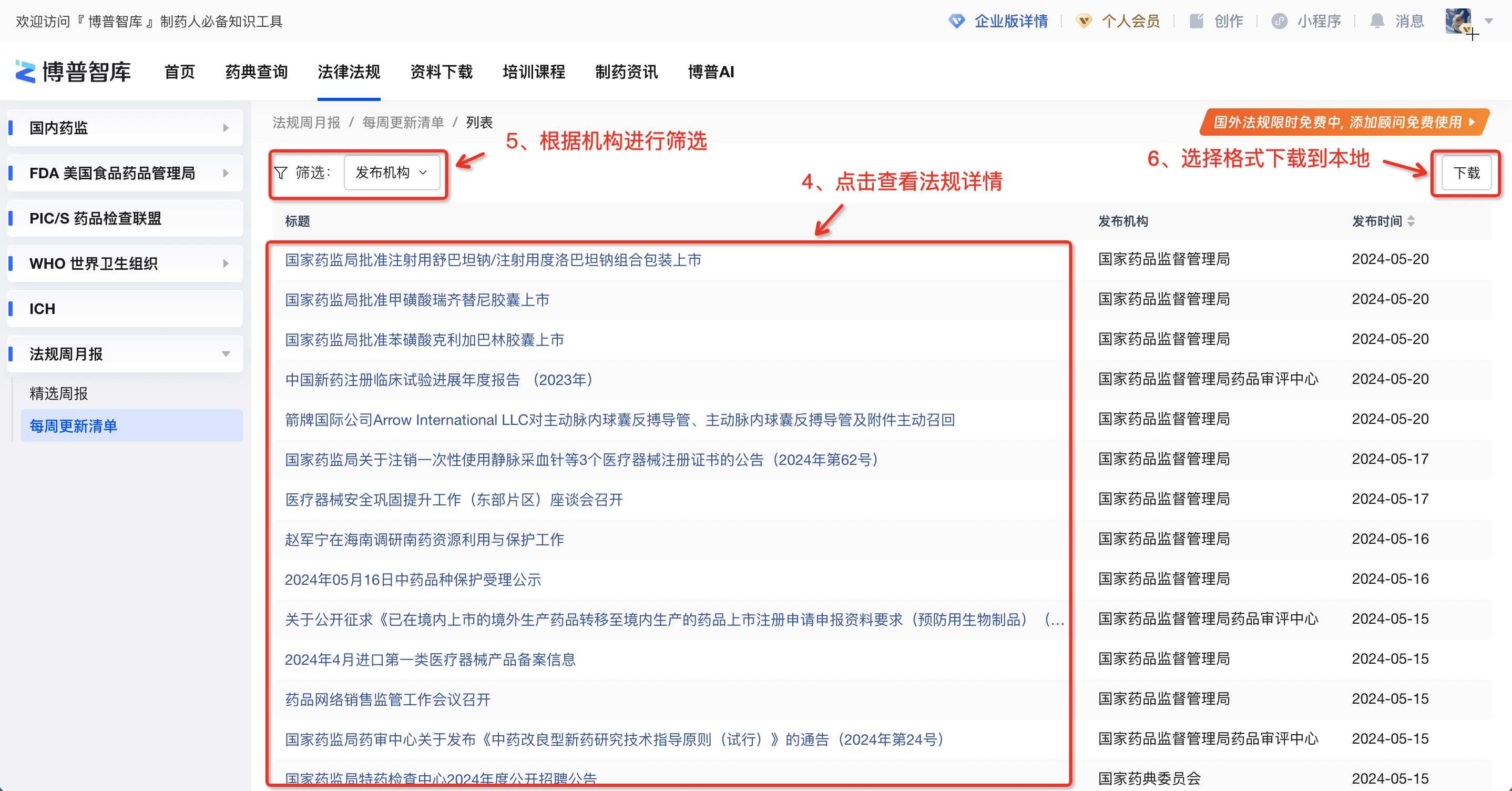
Task: Click 消息 link in top bar
Action: tap(1409, 21)
